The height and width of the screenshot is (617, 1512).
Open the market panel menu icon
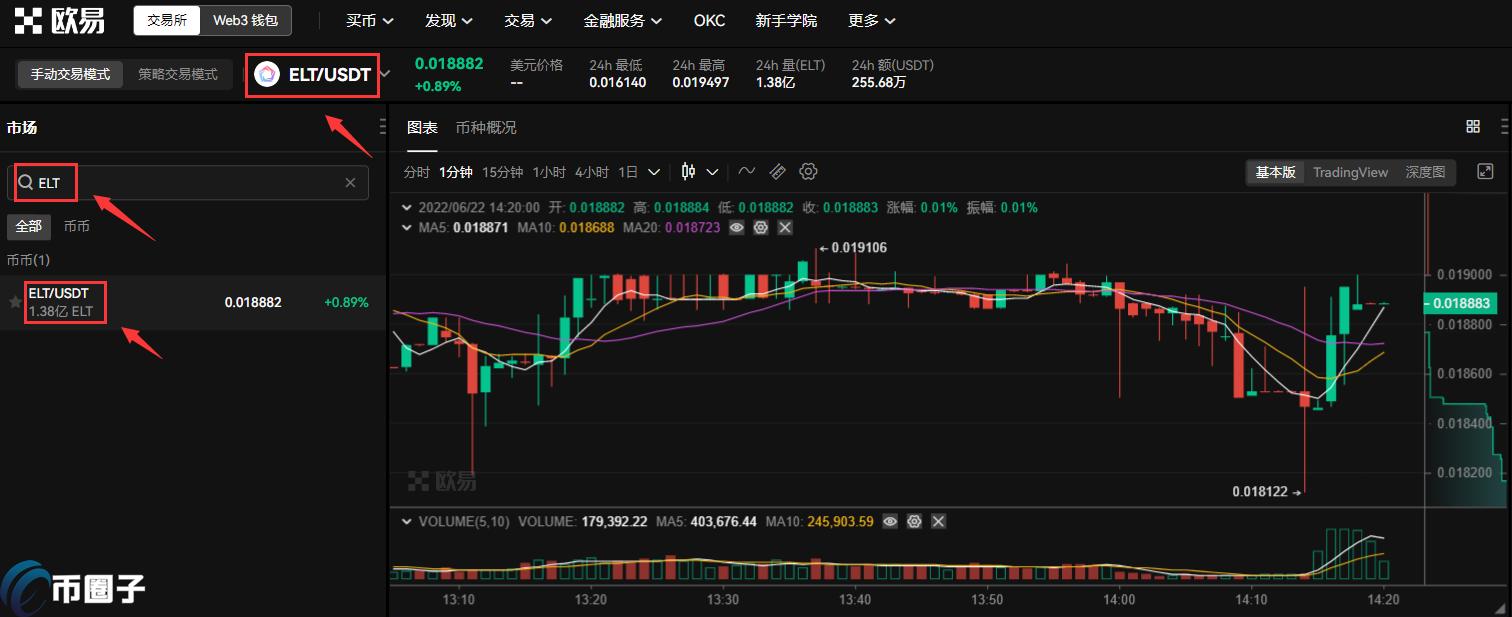[382, 126]
